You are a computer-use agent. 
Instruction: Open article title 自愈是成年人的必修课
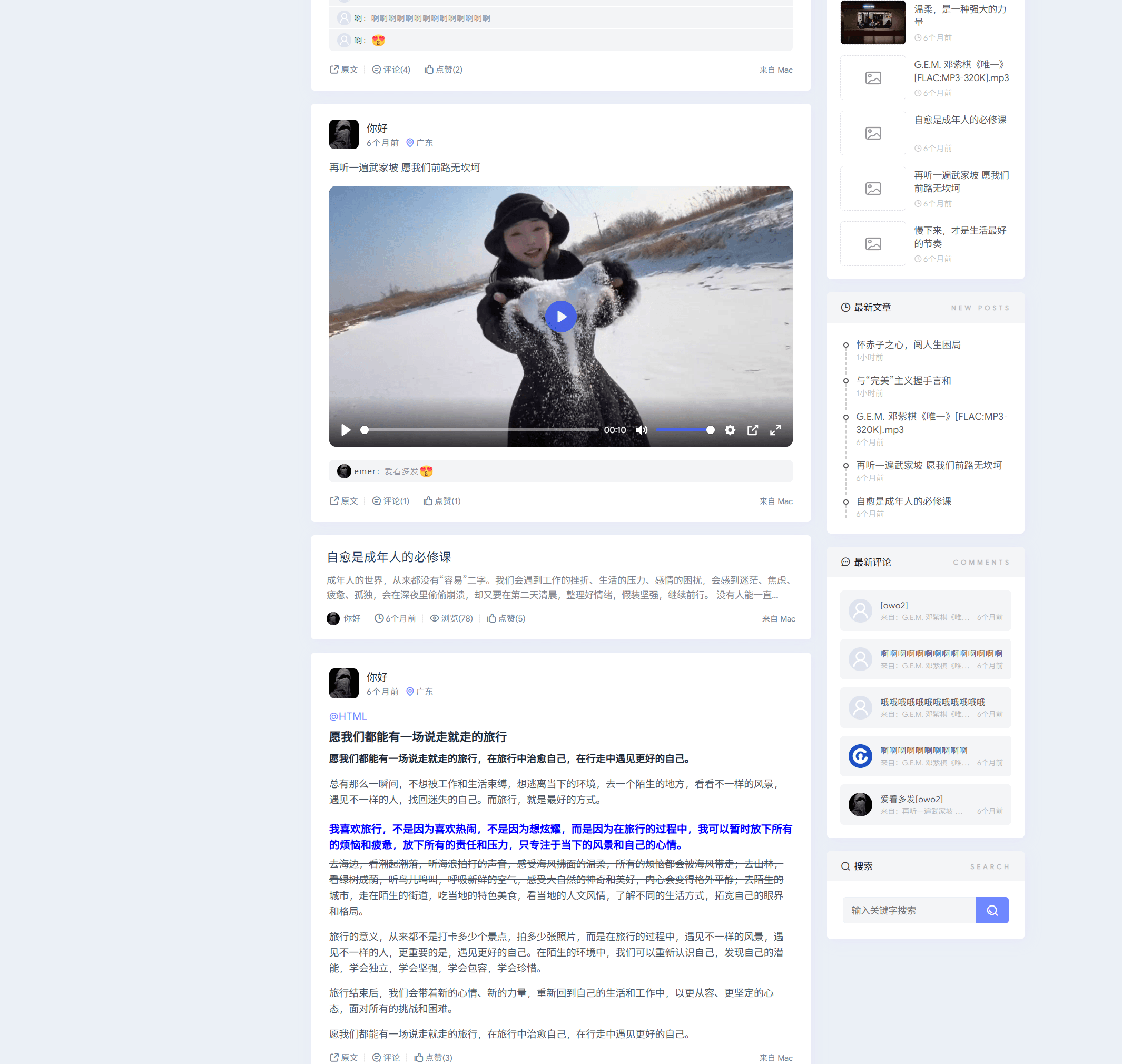tap(389, 557)
